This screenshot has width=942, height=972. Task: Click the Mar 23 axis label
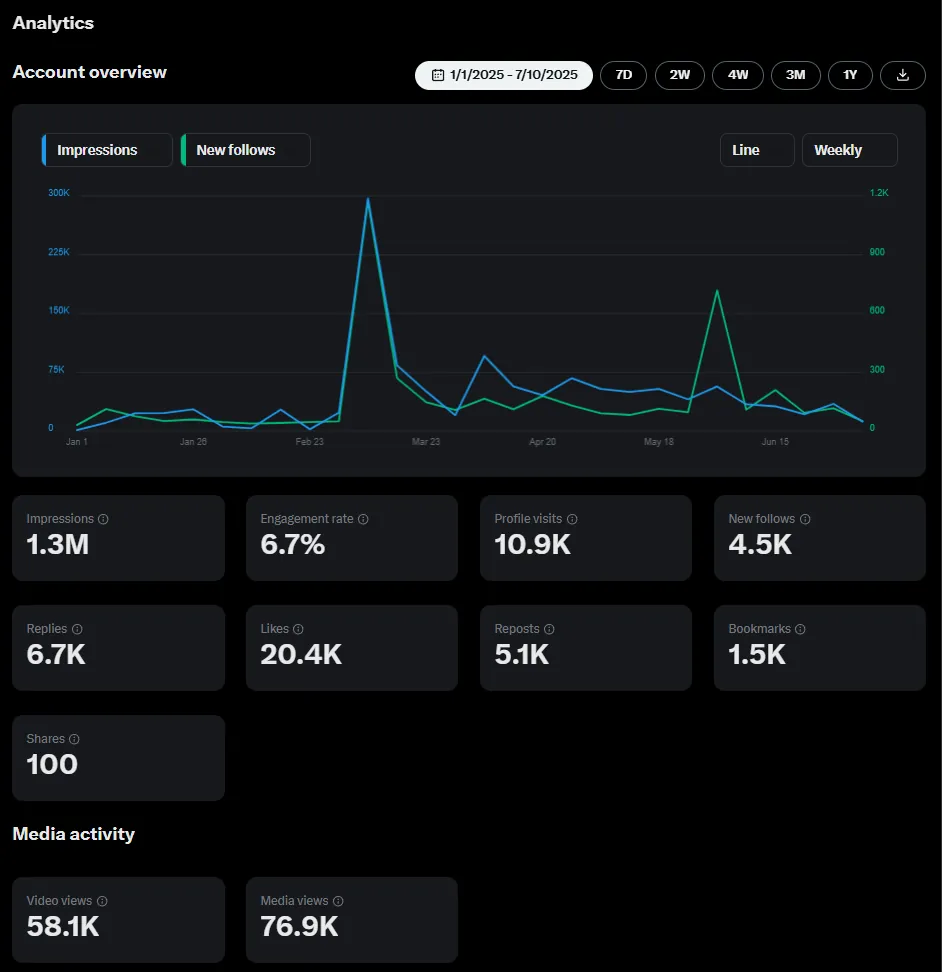tap(426, 442)
